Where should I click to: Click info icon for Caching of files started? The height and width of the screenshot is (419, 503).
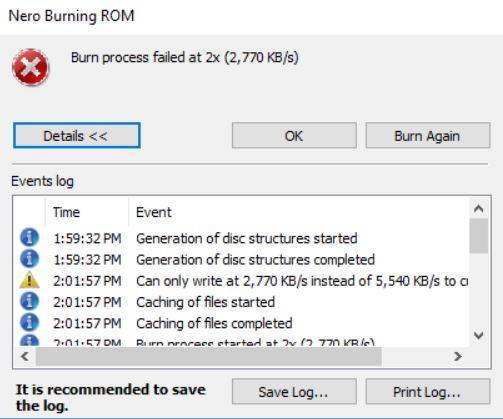pyautogui.click(x=29, y=301)
